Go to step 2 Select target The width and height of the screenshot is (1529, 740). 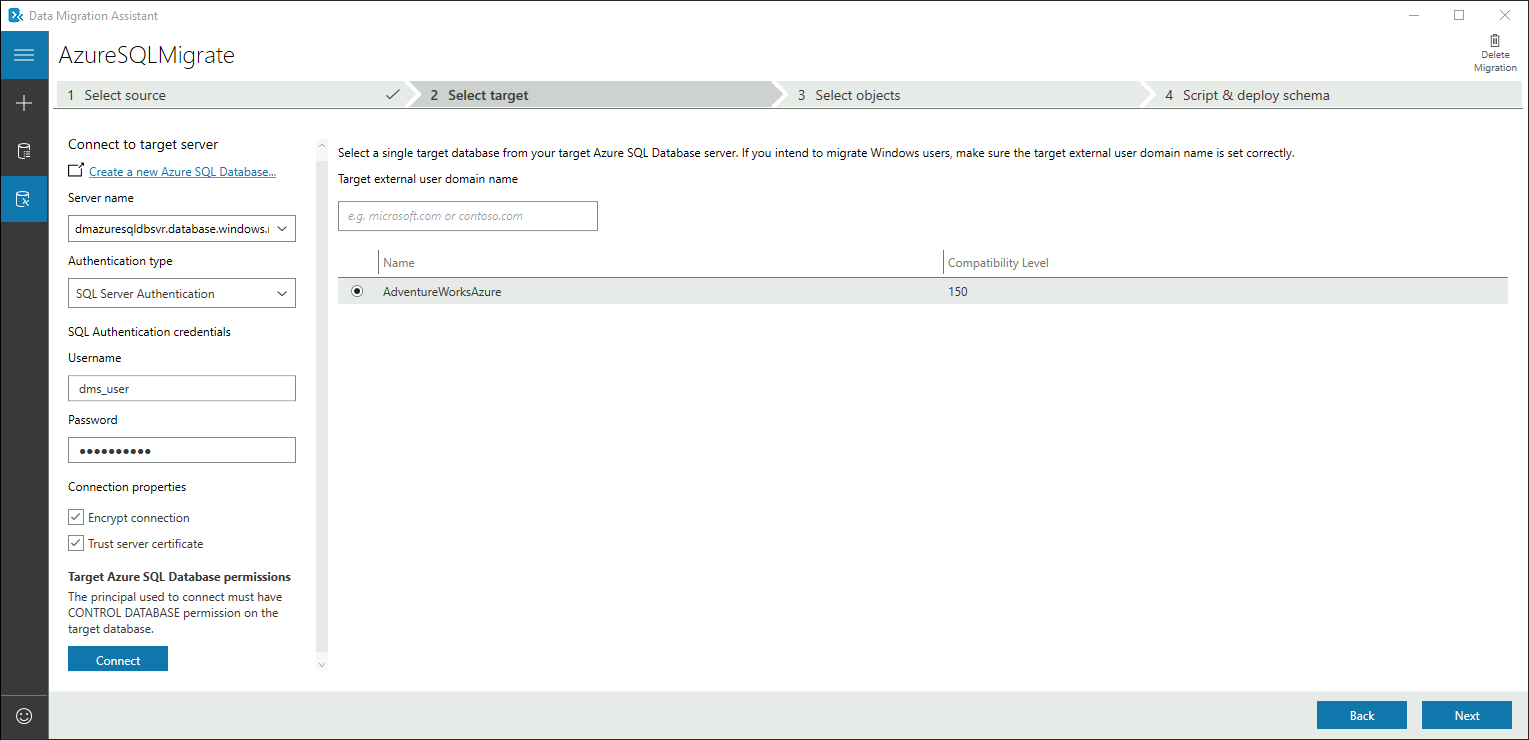595,95
